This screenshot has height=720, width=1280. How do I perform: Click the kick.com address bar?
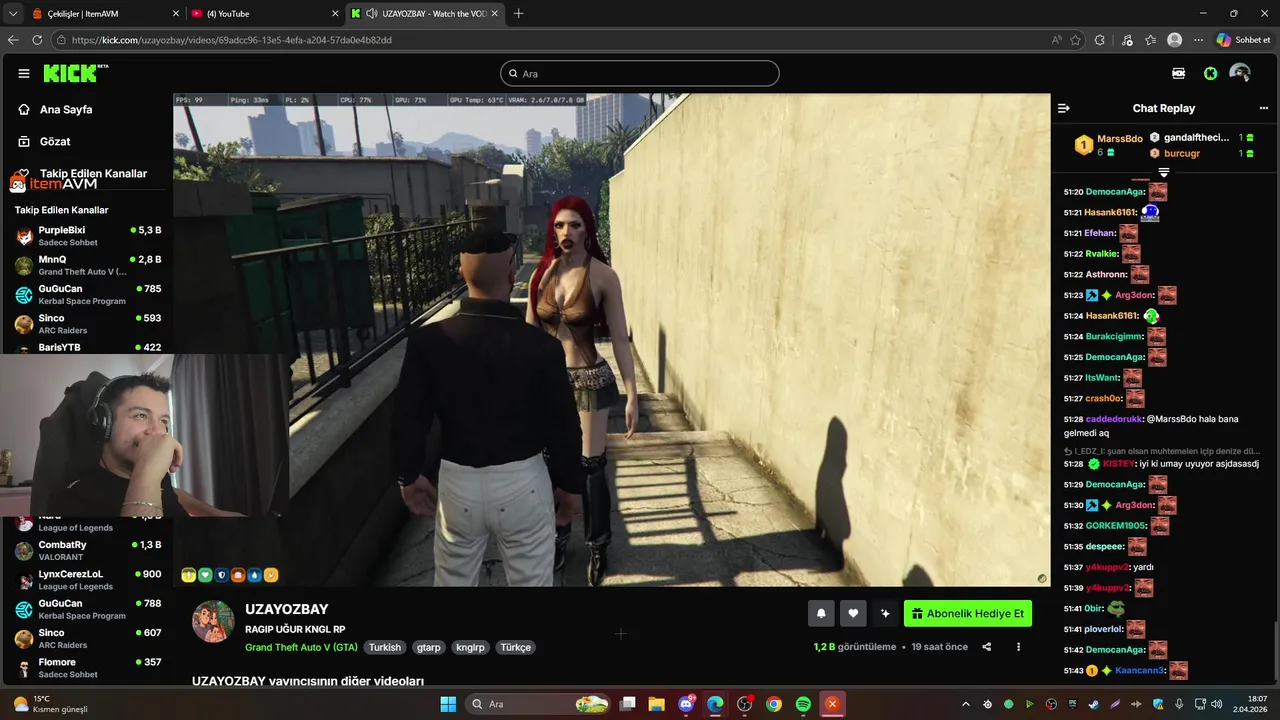point(551,40)
